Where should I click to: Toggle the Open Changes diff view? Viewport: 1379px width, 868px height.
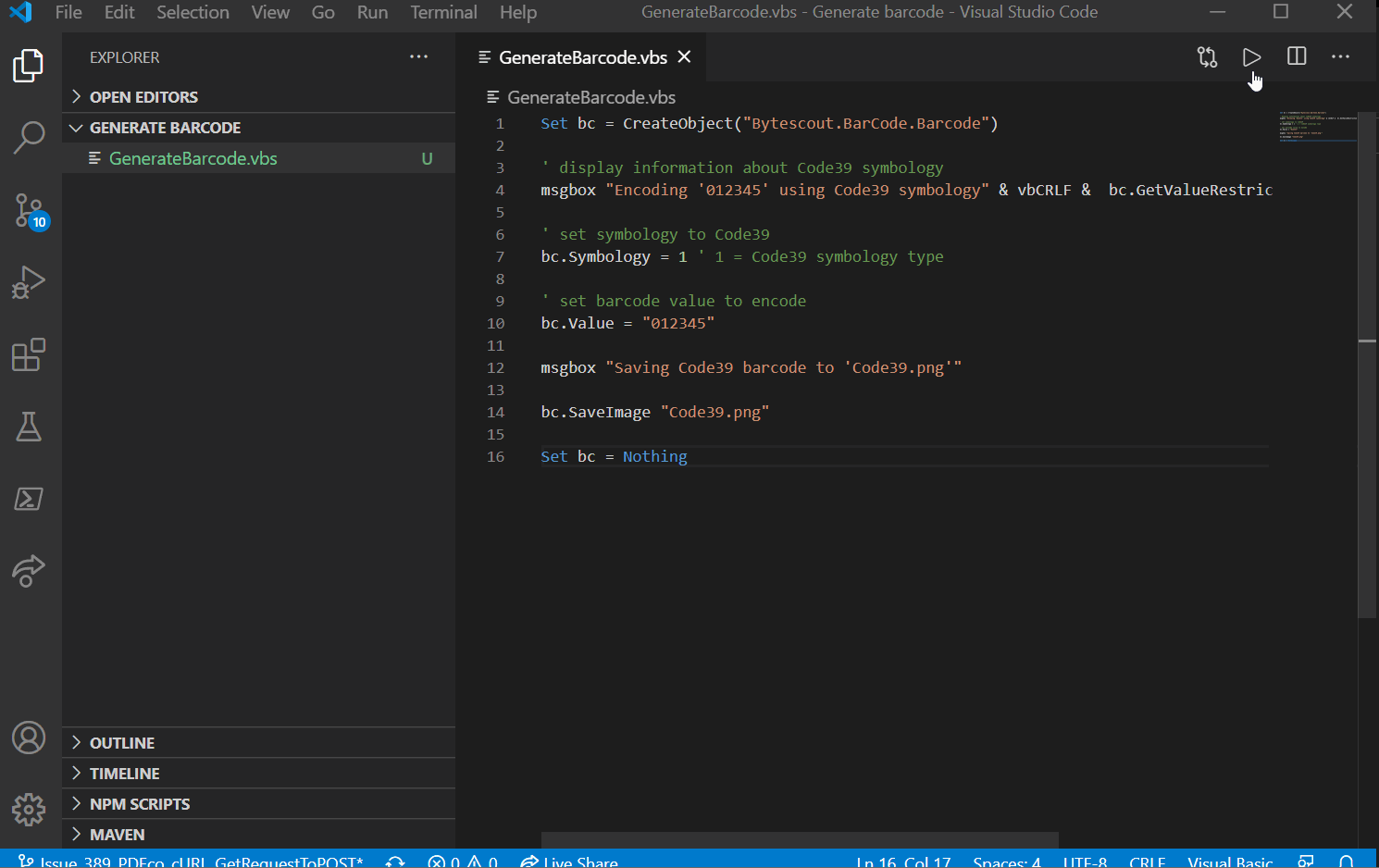(x=1207, y=56)
